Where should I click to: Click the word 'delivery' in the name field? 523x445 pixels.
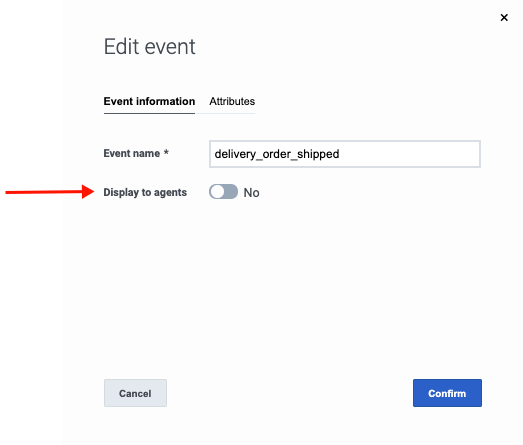pyautogui.click(x=235, y=154)
